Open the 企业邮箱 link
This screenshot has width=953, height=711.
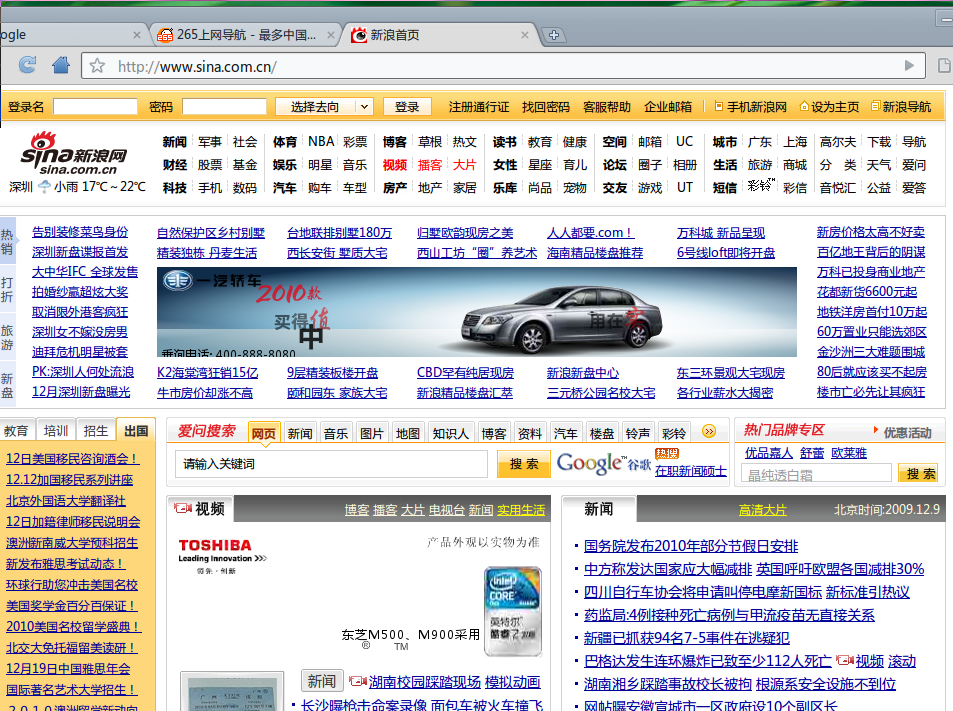668,107
